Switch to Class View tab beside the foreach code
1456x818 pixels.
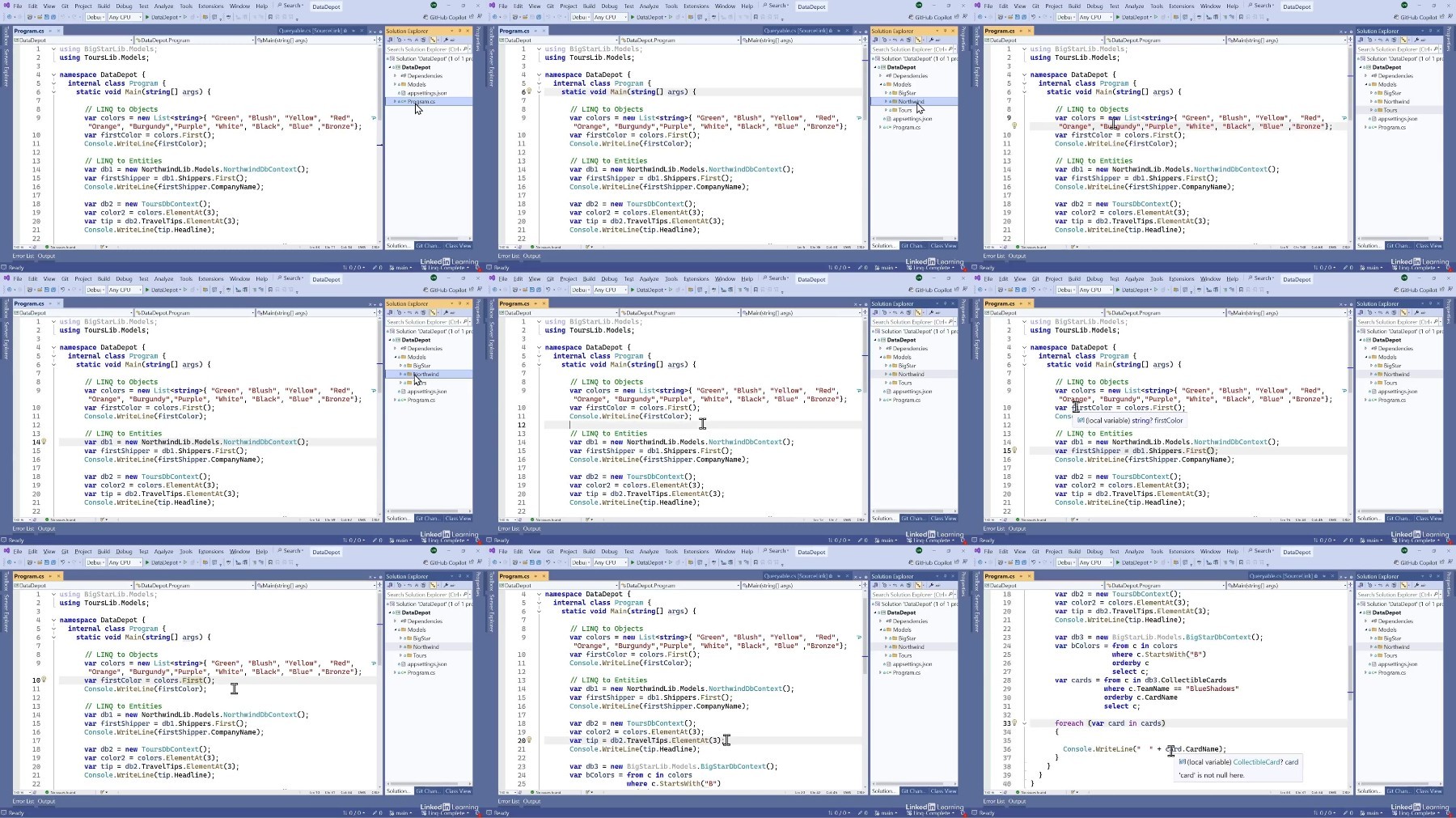tap(1428, 790)
